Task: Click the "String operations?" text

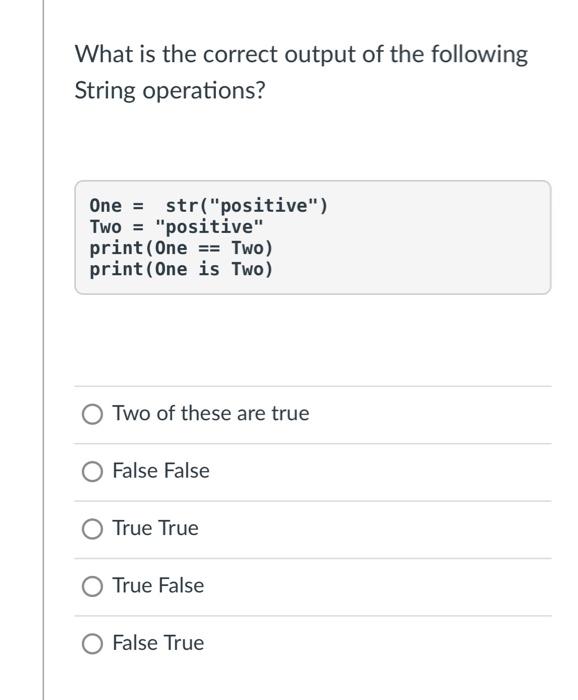Action: click(x=170, y=91)
